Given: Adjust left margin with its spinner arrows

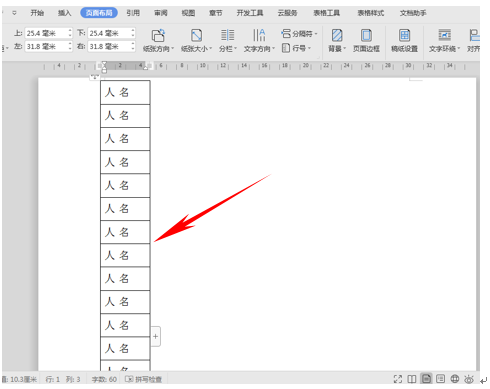Looking at the screenshot, I should pos(70,46).
